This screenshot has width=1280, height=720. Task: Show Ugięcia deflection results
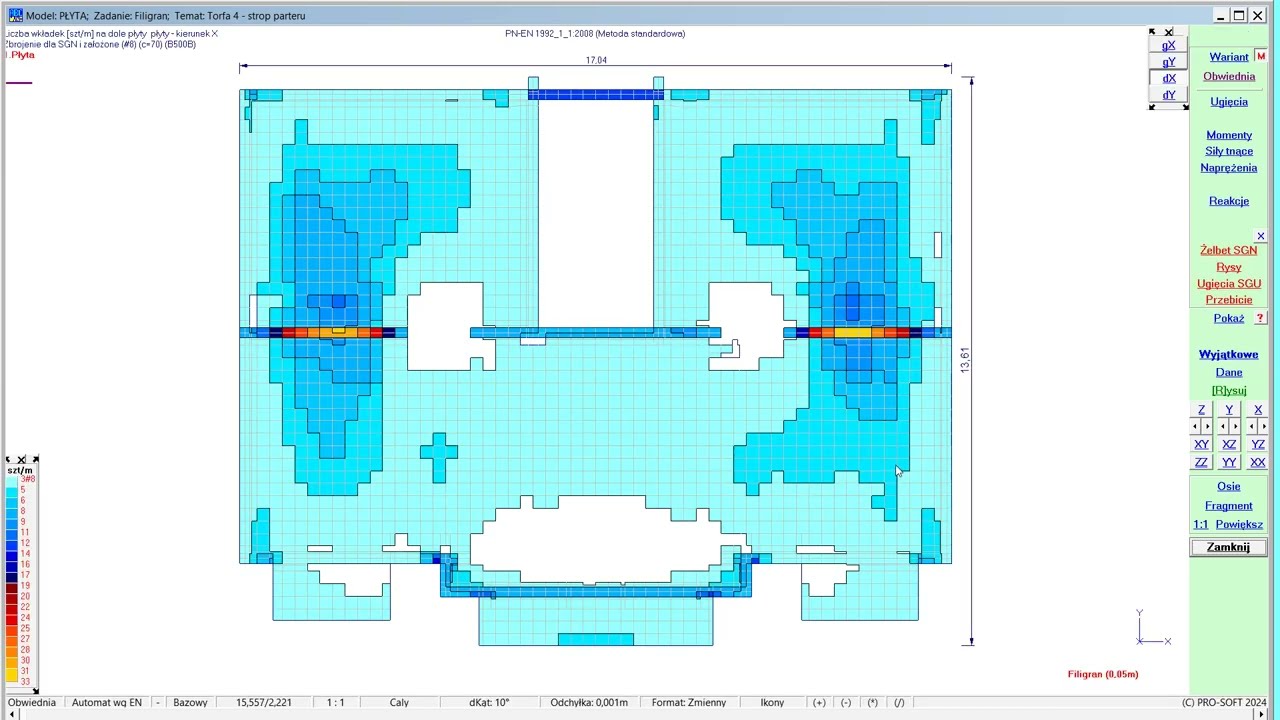point(1228,102)
